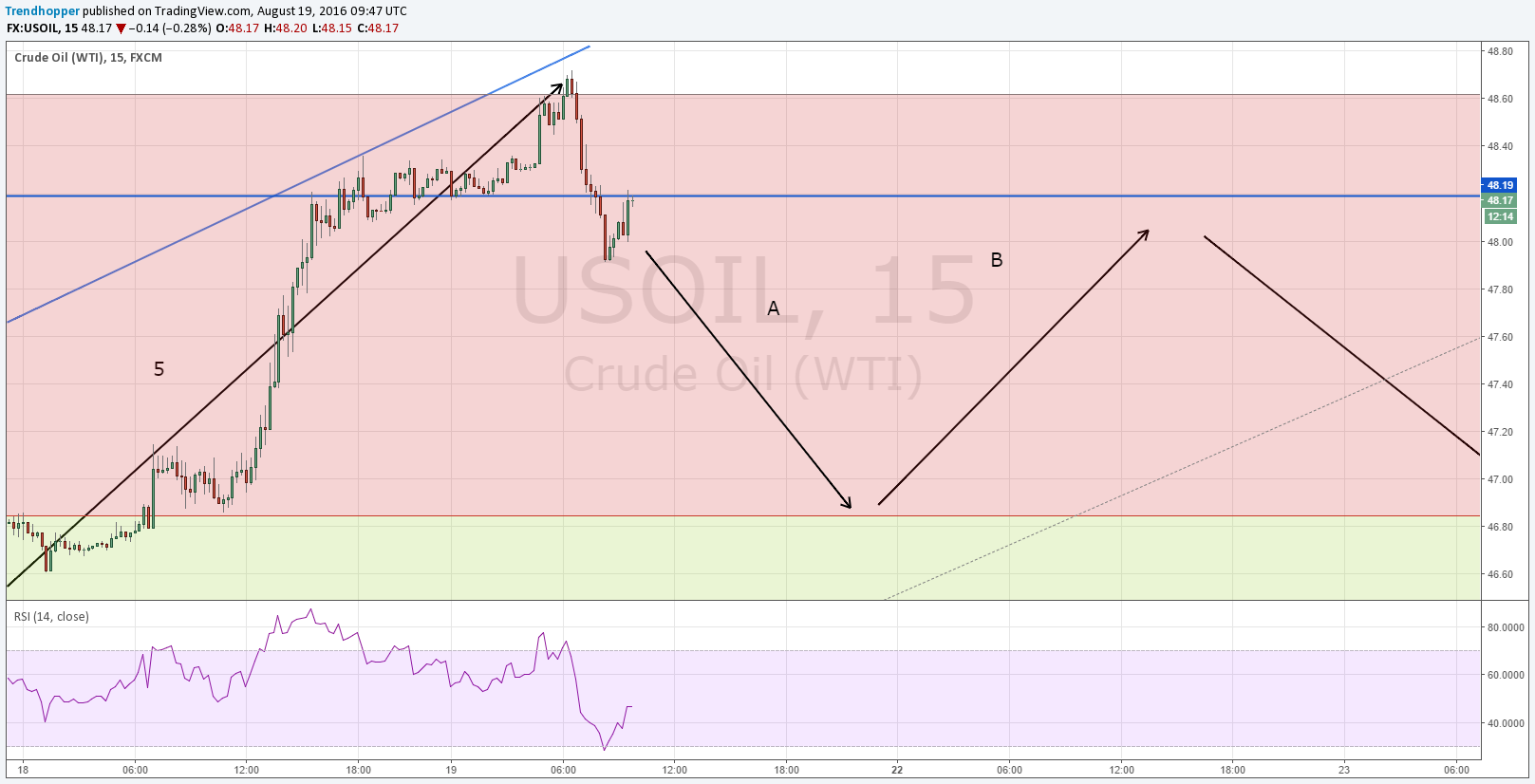The width and height of the screenshot is (1535, 784).
Task: Click the 47.60 price axis value
Action: tap(1500, 337)
